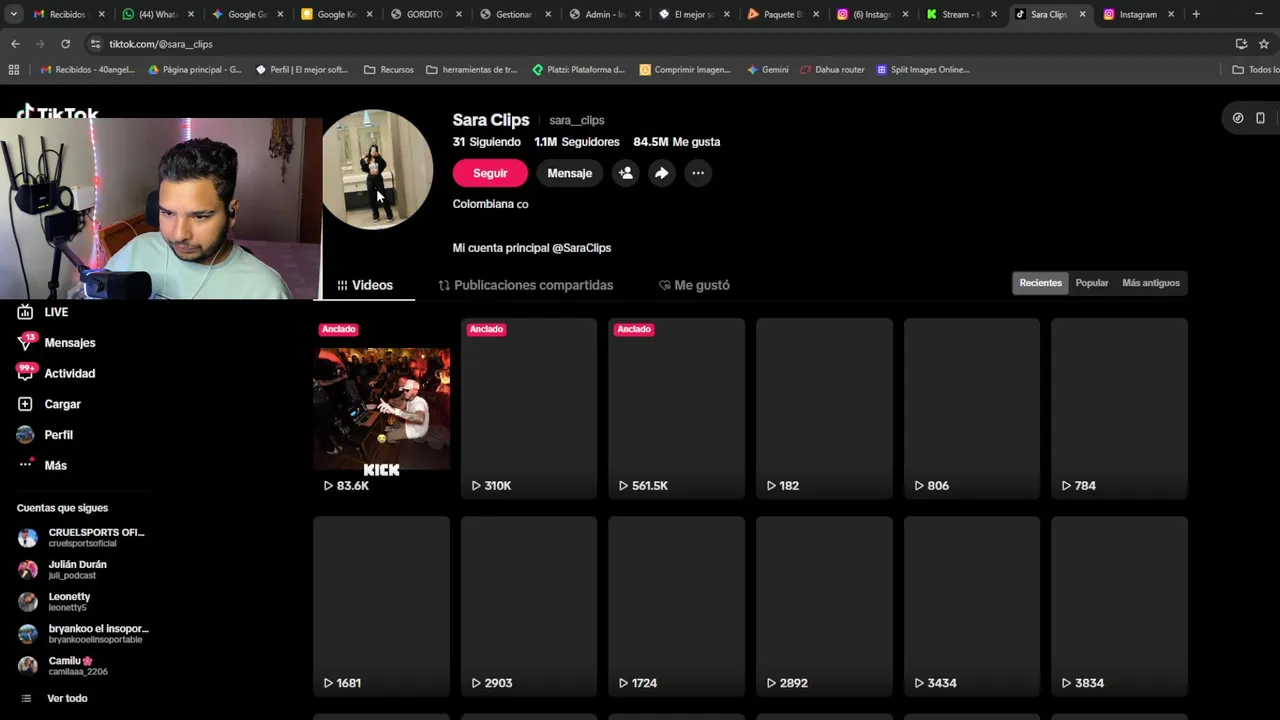Open the Todos los bookmarks folder
The height and width of the screenshot is (720, 1280).
1256,70
